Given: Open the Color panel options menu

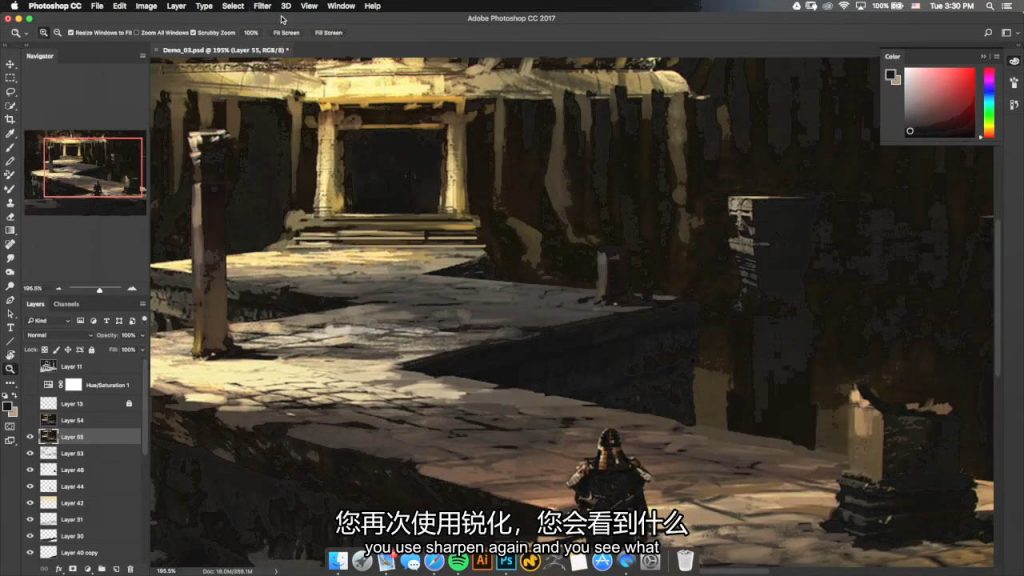Looking at the screenshot, I should click(x=997, y=57).
